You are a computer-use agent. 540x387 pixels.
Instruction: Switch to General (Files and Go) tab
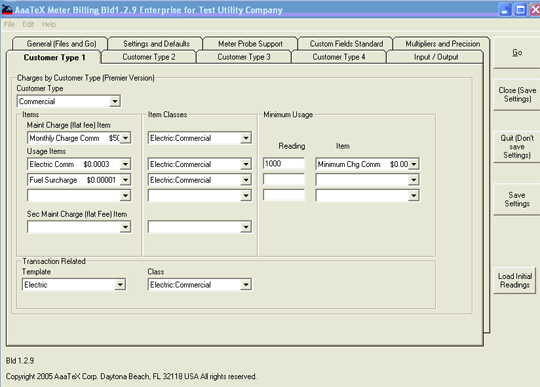(x=61, y=44)
